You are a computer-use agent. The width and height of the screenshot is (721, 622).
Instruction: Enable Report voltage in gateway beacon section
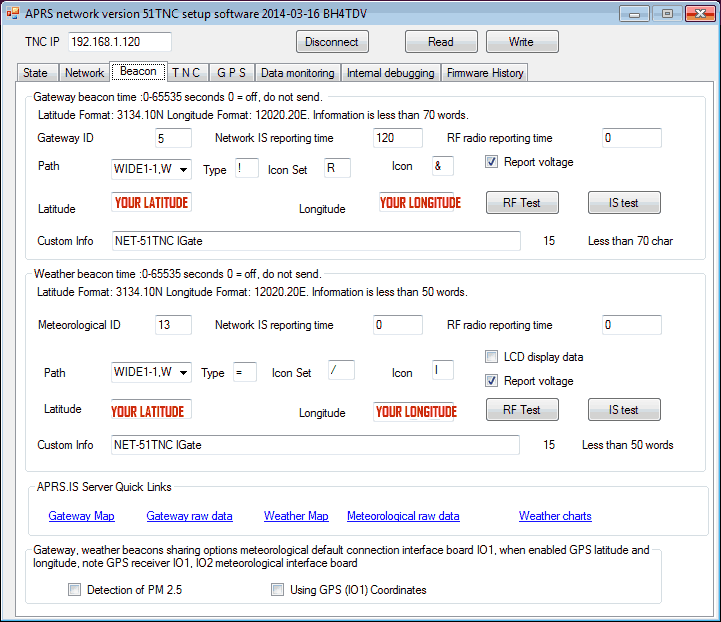[x=492, y=162]
